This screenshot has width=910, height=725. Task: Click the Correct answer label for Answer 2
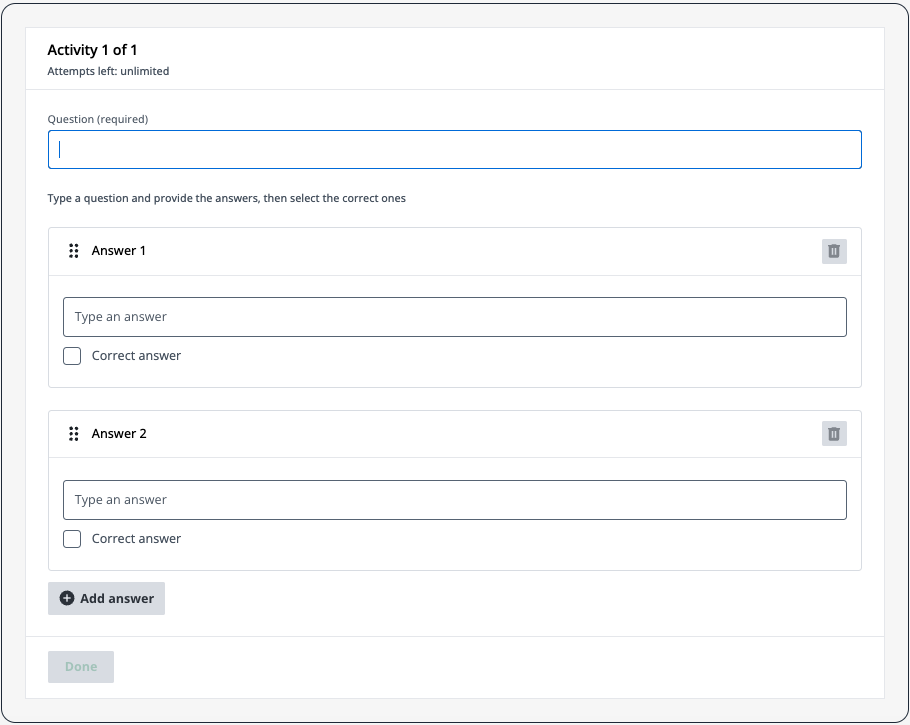(136, 539)
